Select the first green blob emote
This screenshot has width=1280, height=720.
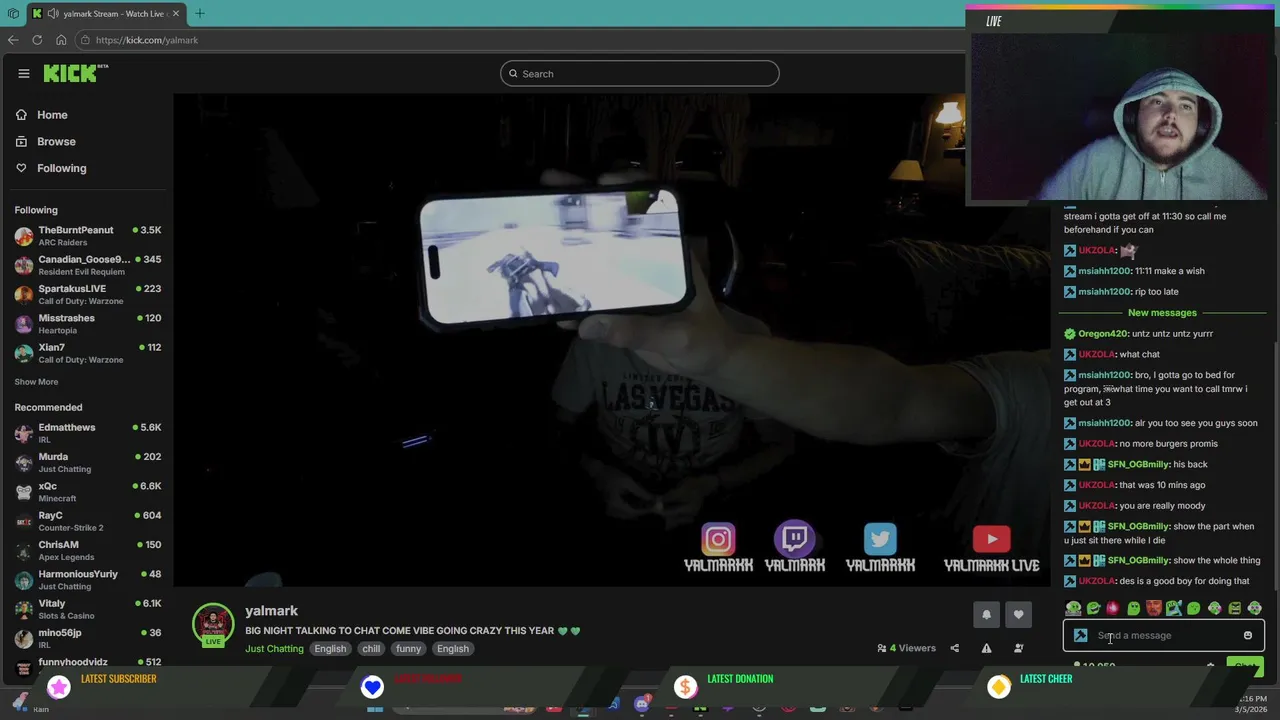pos(1073,608)
